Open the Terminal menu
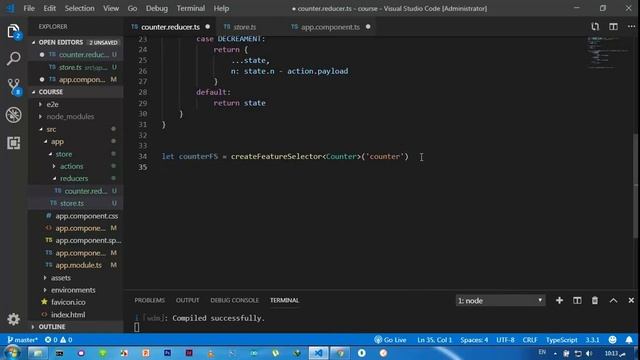Screen dimensions: 640x360 pyautogui.click(x=191, y=8)
